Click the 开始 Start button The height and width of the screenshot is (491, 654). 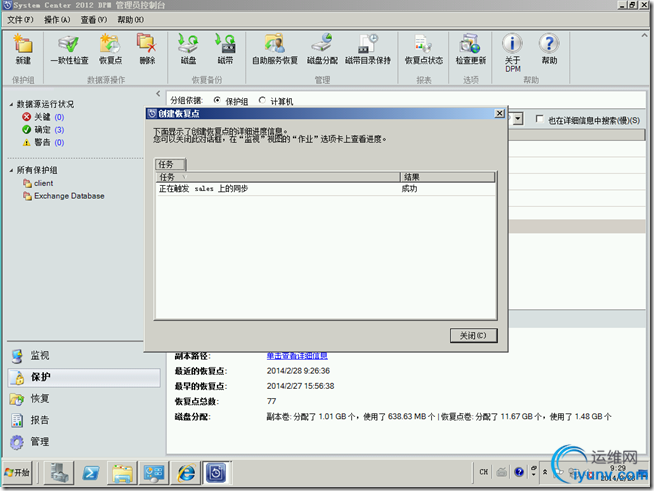17,473
